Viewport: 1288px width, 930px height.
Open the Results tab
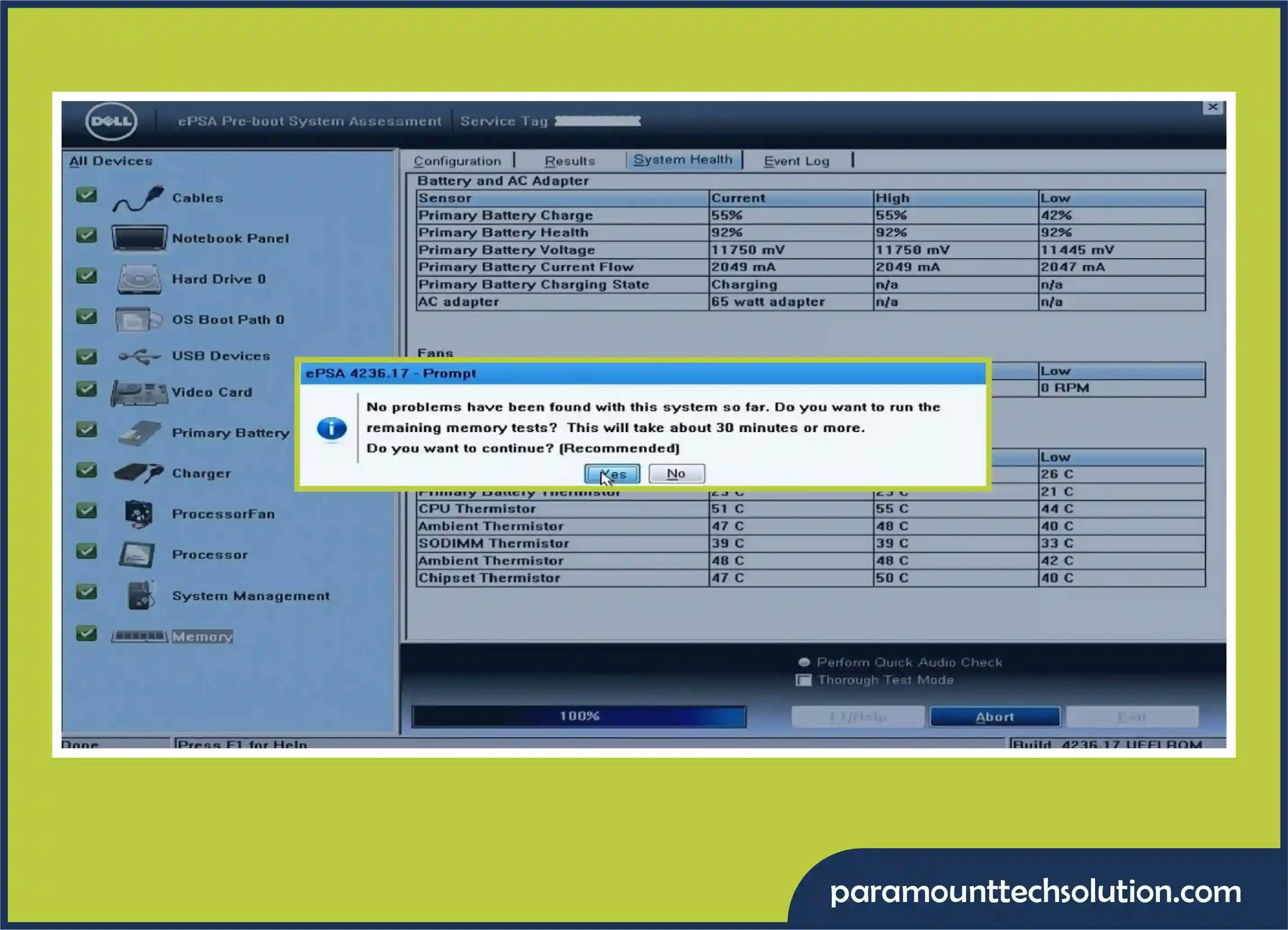point(569,161)
